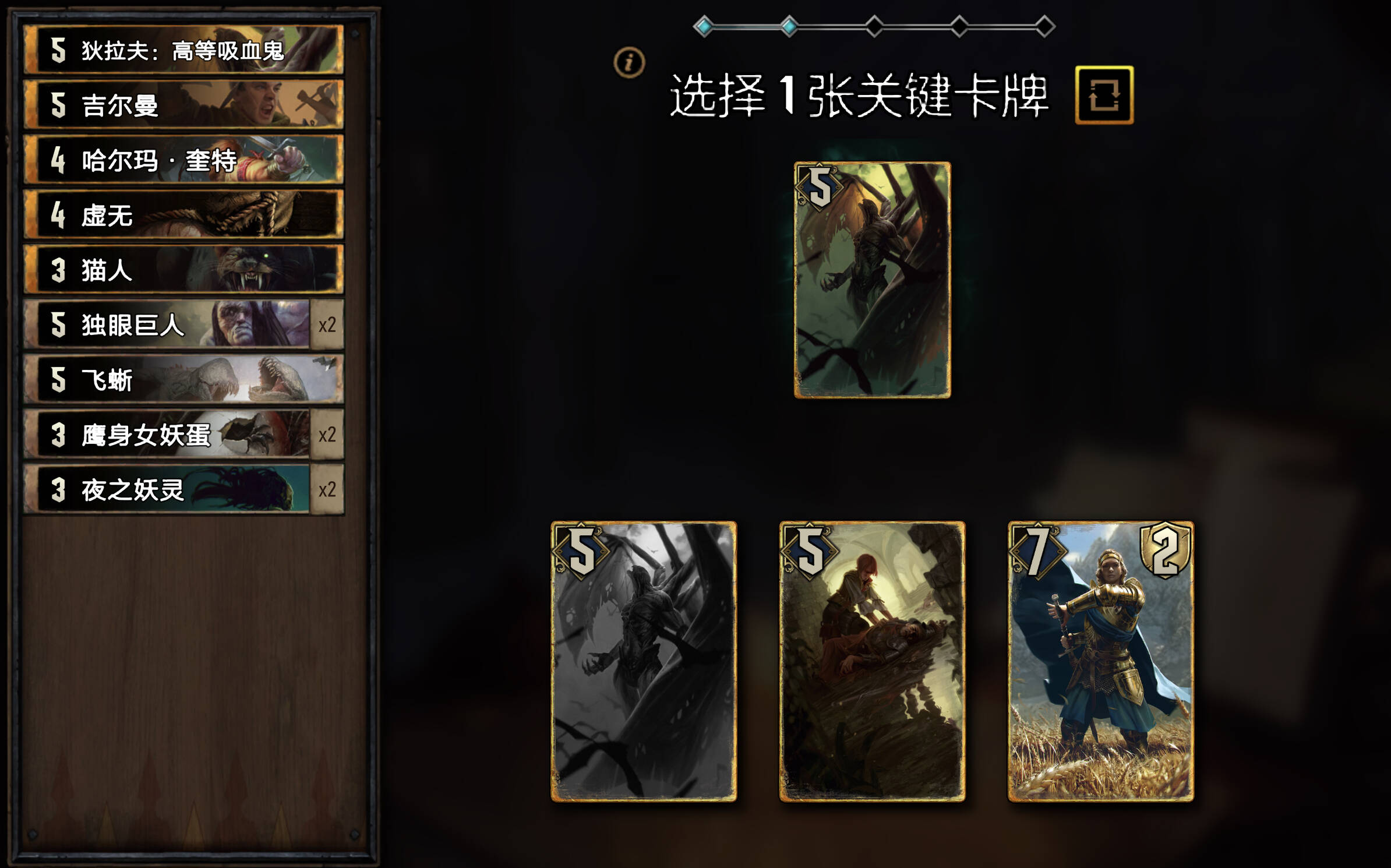
Task: Choose the greyed-out vampire card
Action: 644,661
